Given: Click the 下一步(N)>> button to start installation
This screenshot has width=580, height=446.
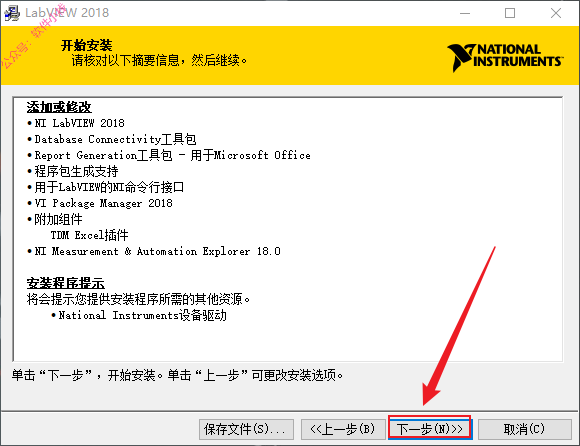Looking at the screenshot, I should [430, 429].
